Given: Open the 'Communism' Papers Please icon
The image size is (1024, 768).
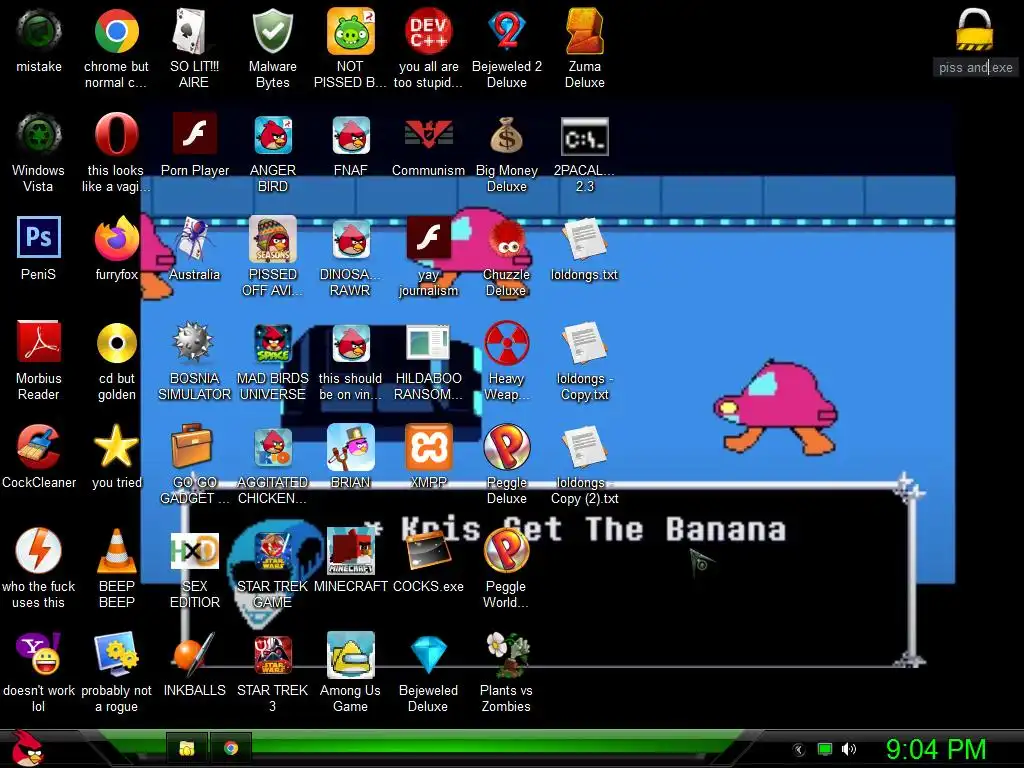Looking at the screenshot, I should [428, 135].
